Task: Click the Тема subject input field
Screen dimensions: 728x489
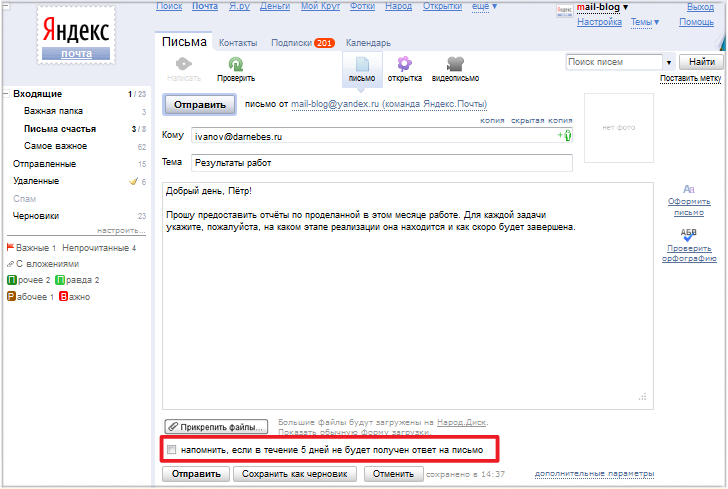Action: pos(380,163)
